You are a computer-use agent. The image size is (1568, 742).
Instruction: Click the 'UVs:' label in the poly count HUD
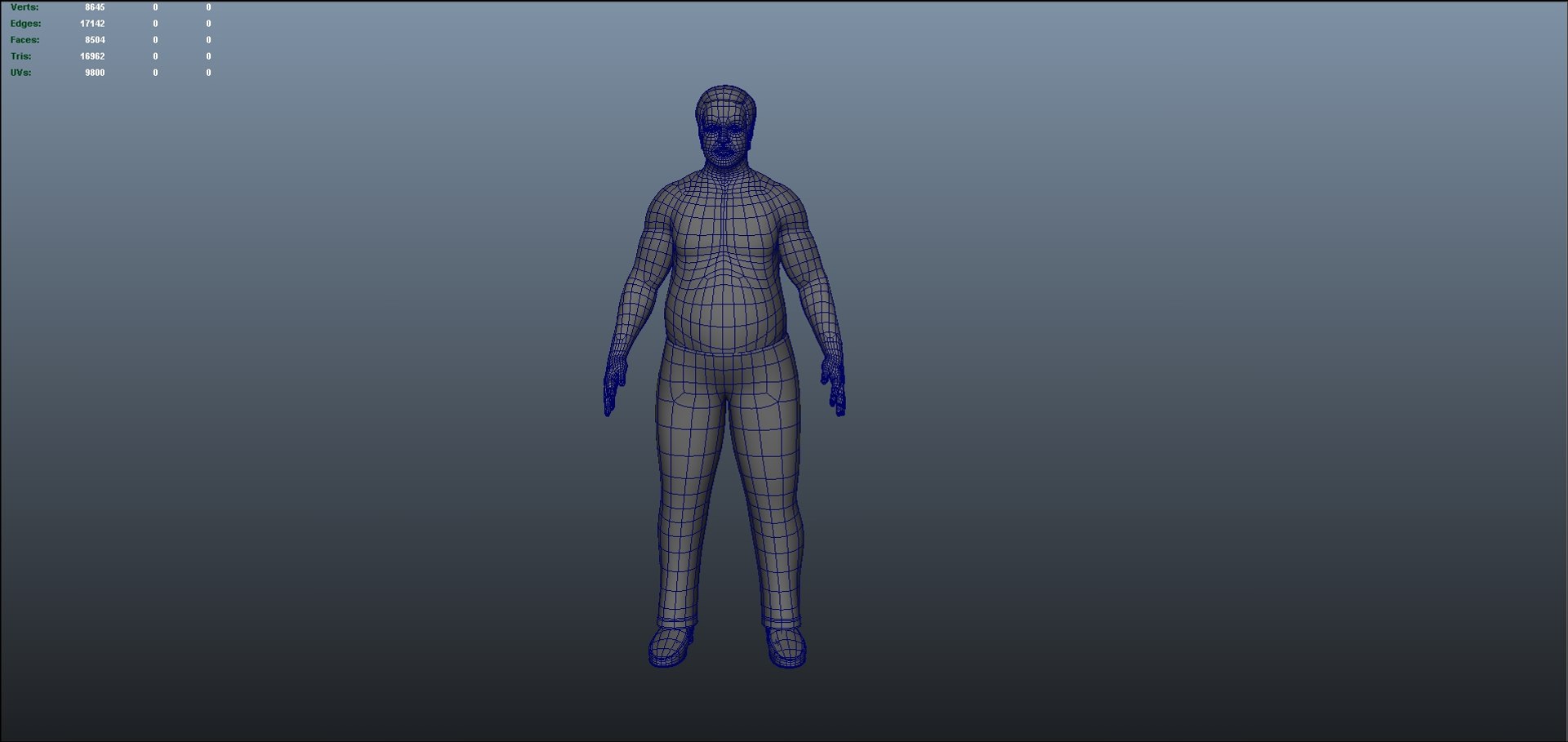tap(21, 73)
